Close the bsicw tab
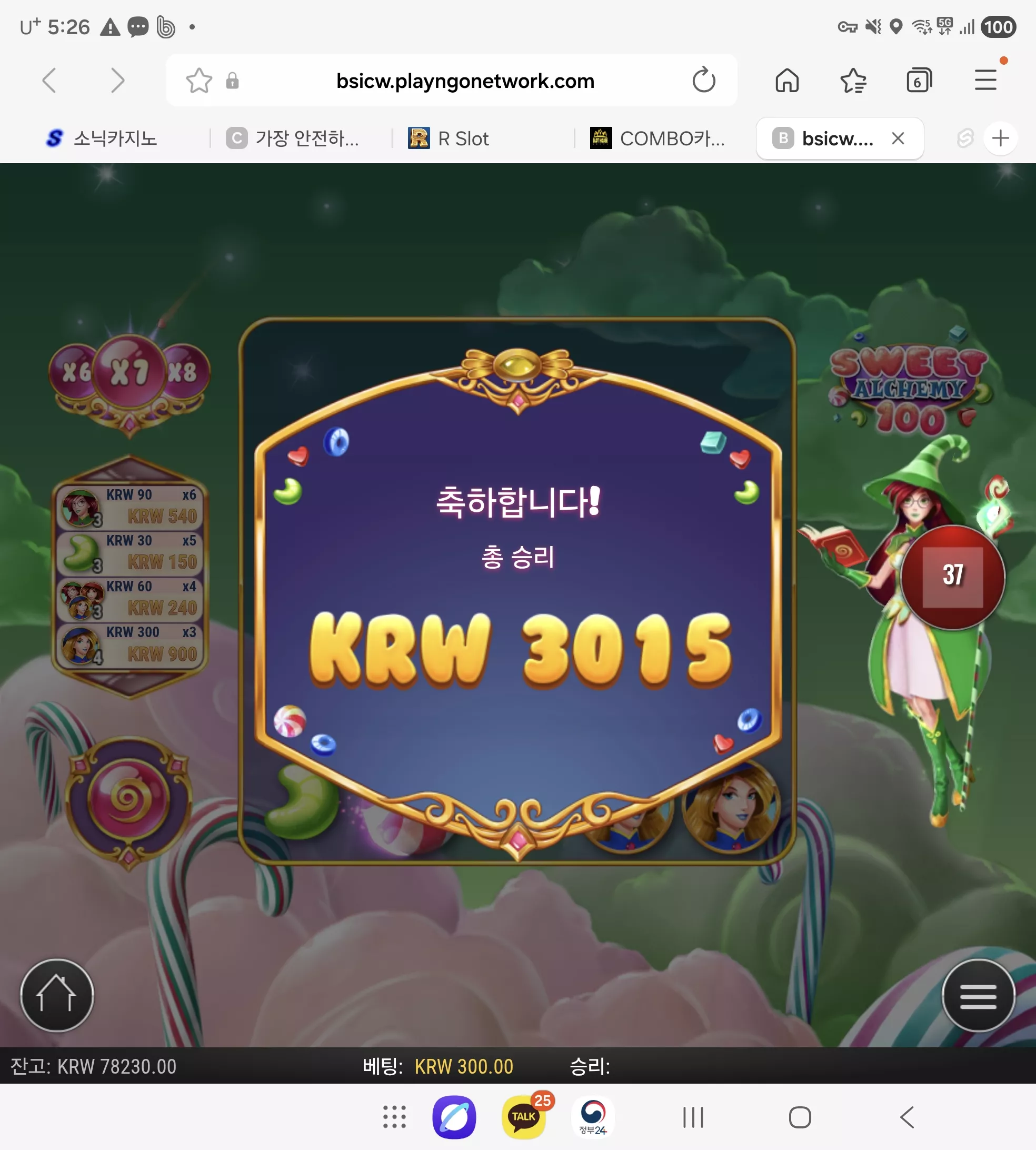Image resolution: width=1036 pixels, height=1150 pixels. pyautogui.click(x=898, y=138)
